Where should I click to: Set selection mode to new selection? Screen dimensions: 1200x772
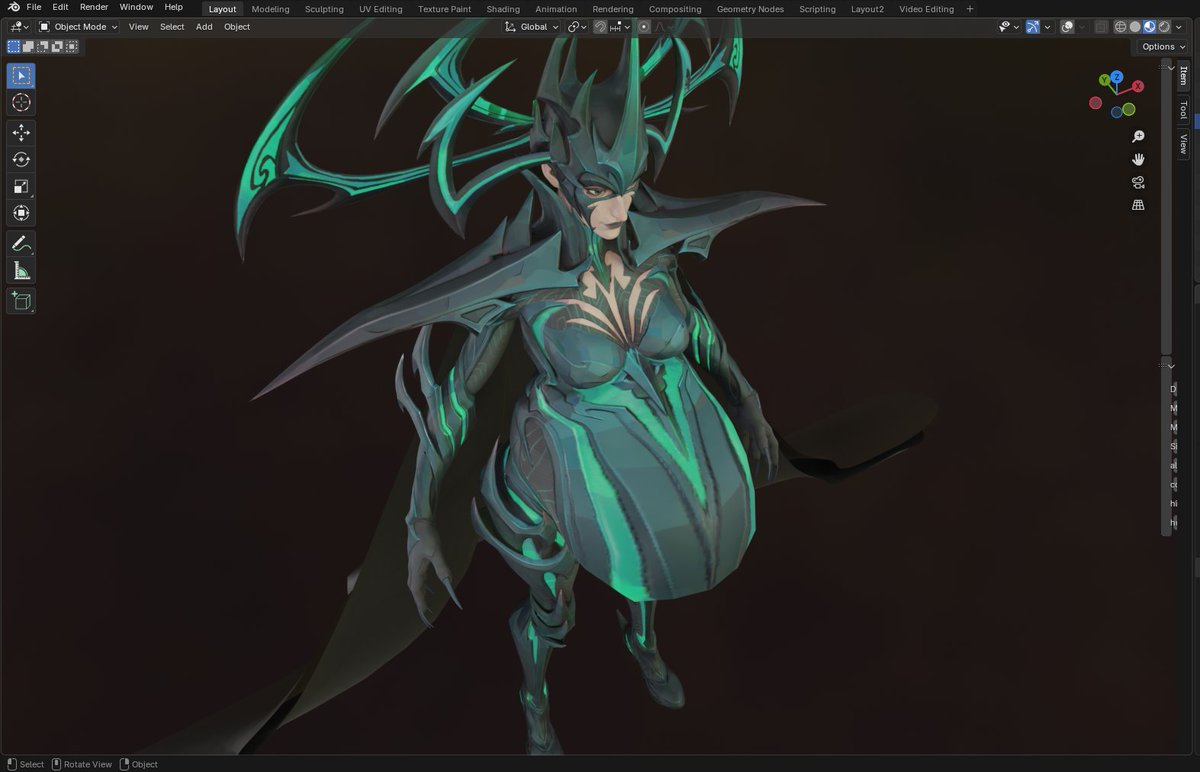(14, 46)
